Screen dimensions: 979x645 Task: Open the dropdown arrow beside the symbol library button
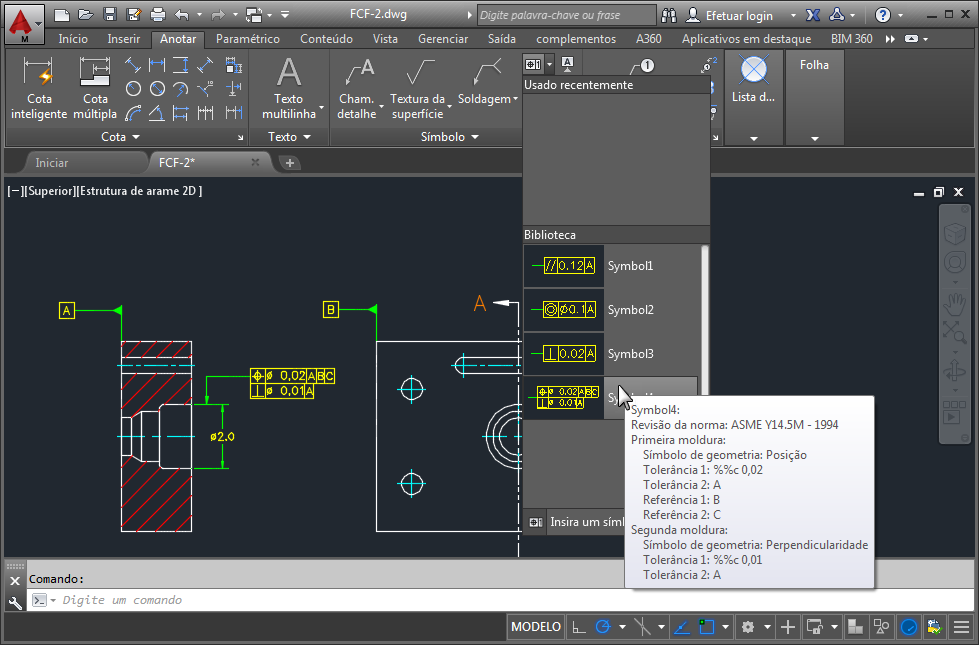(549, 64)
